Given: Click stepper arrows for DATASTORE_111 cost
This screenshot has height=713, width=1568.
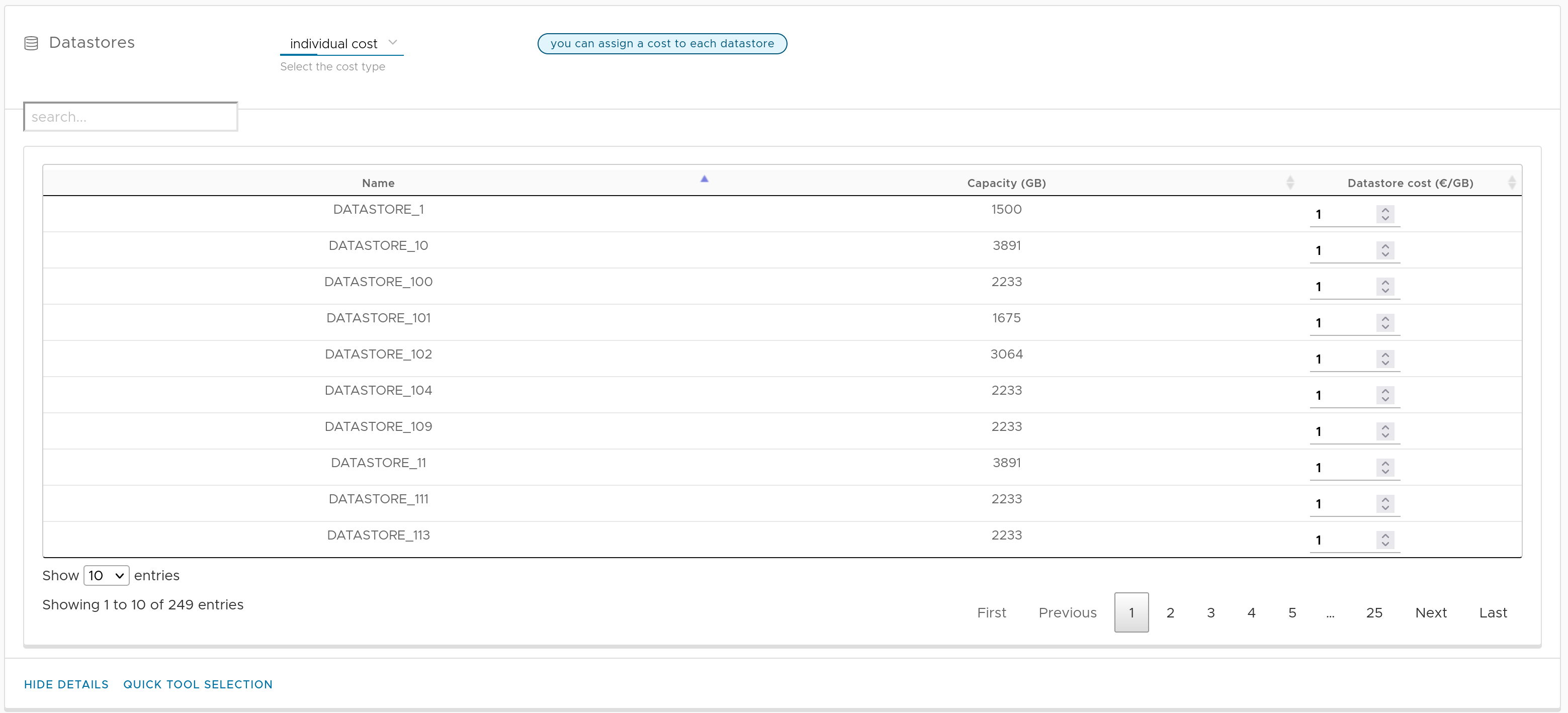Looking at the screenshot, I should coord(1385,504).
